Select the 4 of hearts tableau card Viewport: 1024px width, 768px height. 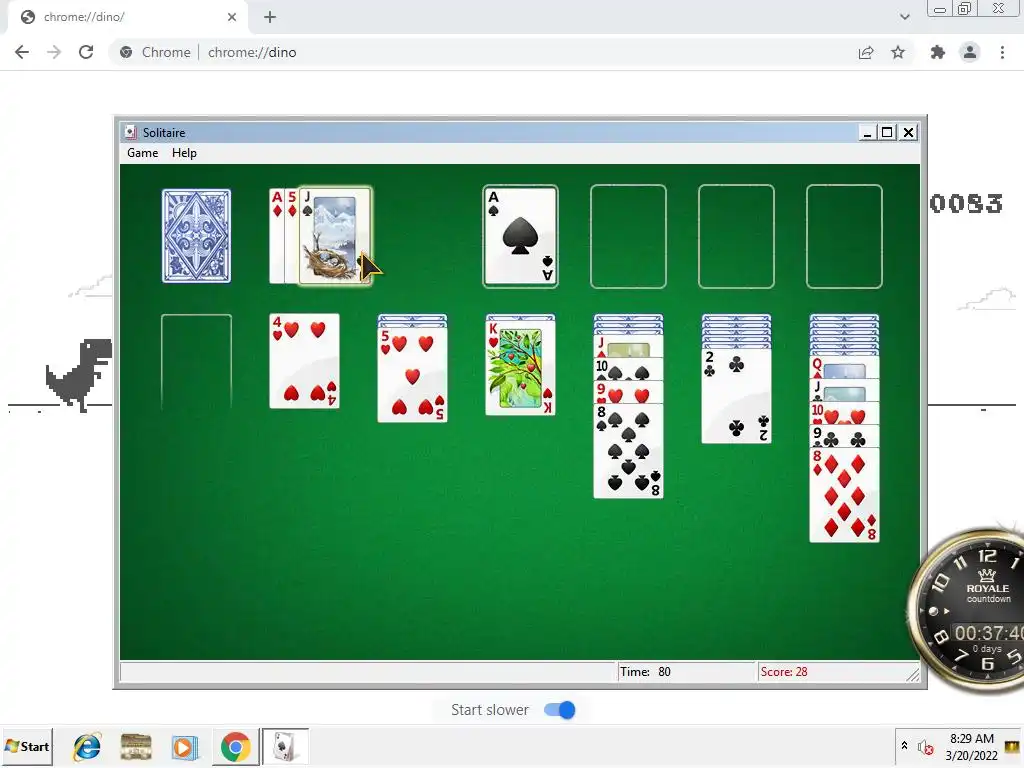(x=304, y=361)
